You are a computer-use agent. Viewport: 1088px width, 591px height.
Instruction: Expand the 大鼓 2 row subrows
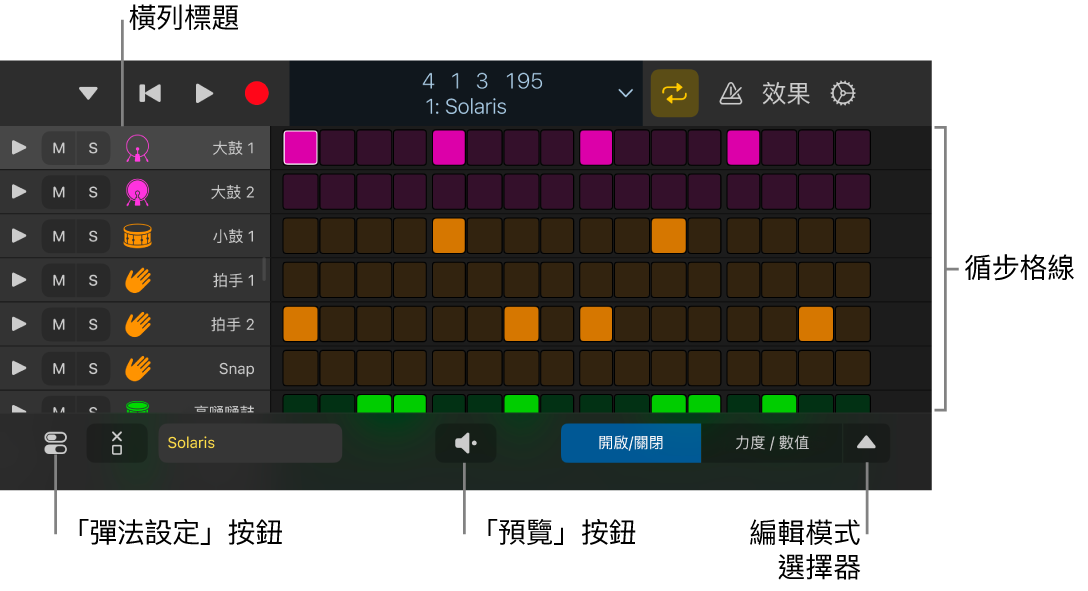point(19,192)
